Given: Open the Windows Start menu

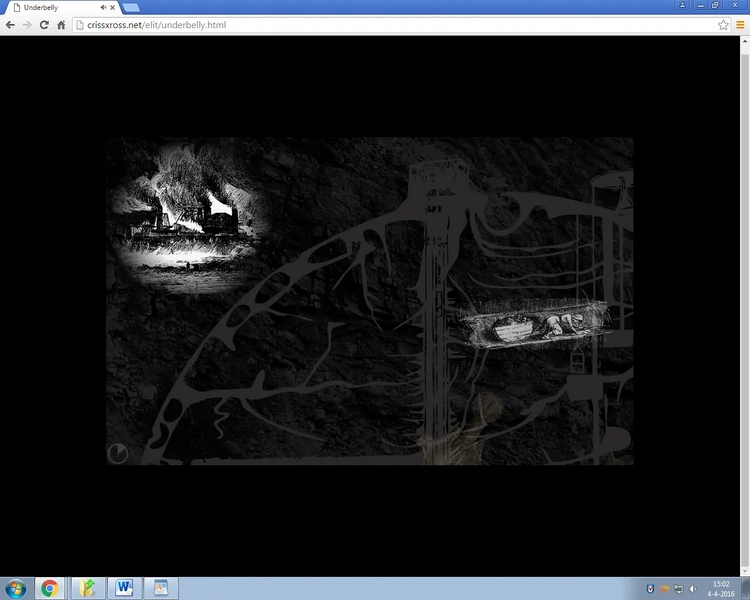Looking at the screenshot, I should (15, 588).
